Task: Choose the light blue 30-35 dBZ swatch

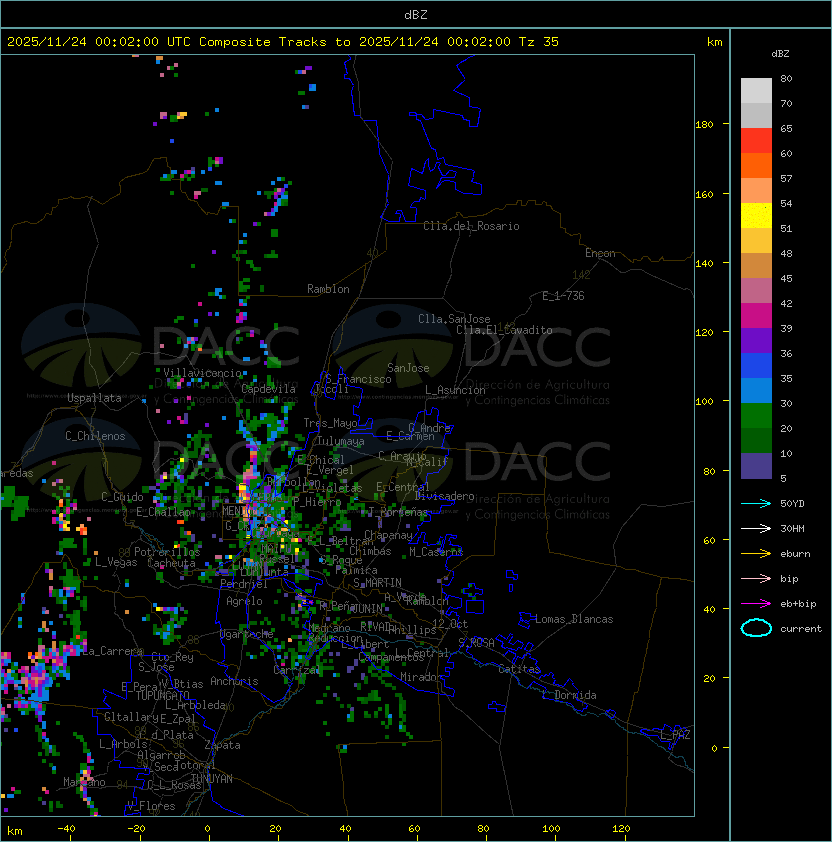Action: click(756, 391)
